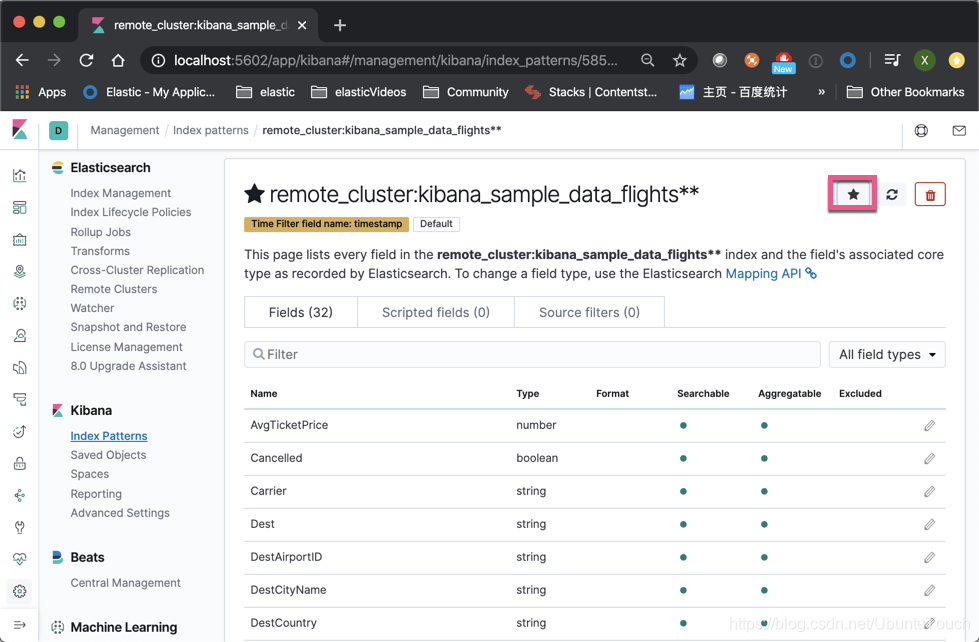
Task: Switch to Scripted fields (0) tab
Action: coord(436,312)
